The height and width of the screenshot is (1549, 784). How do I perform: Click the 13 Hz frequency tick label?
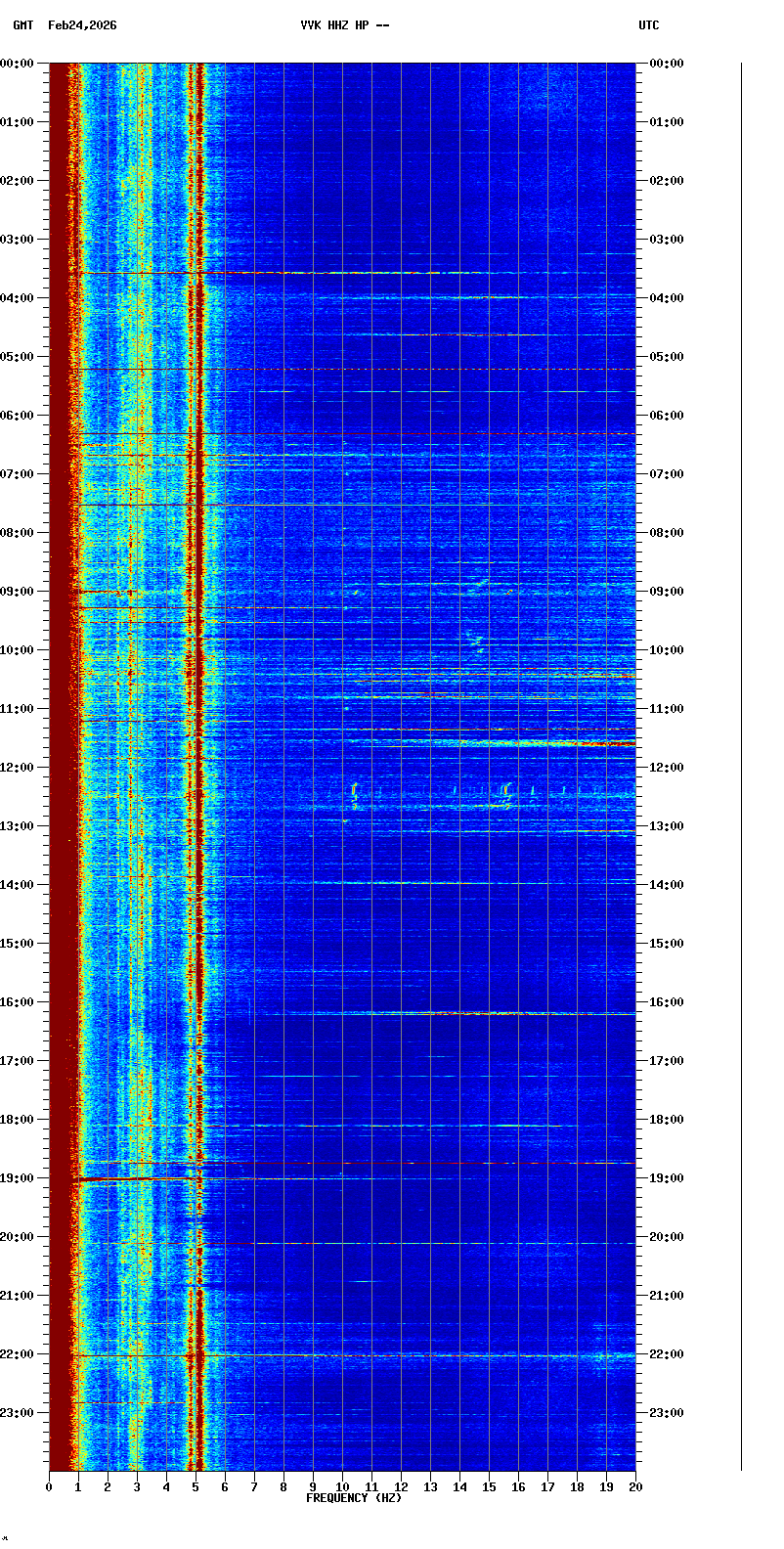[x=430, y=1487]
